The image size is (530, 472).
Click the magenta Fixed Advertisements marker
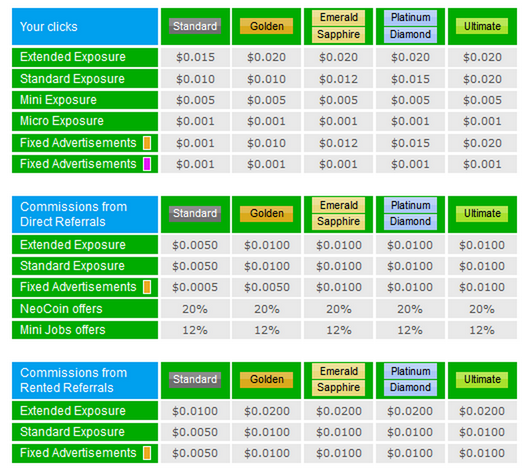pyautogui.click(x=147, y=164)
